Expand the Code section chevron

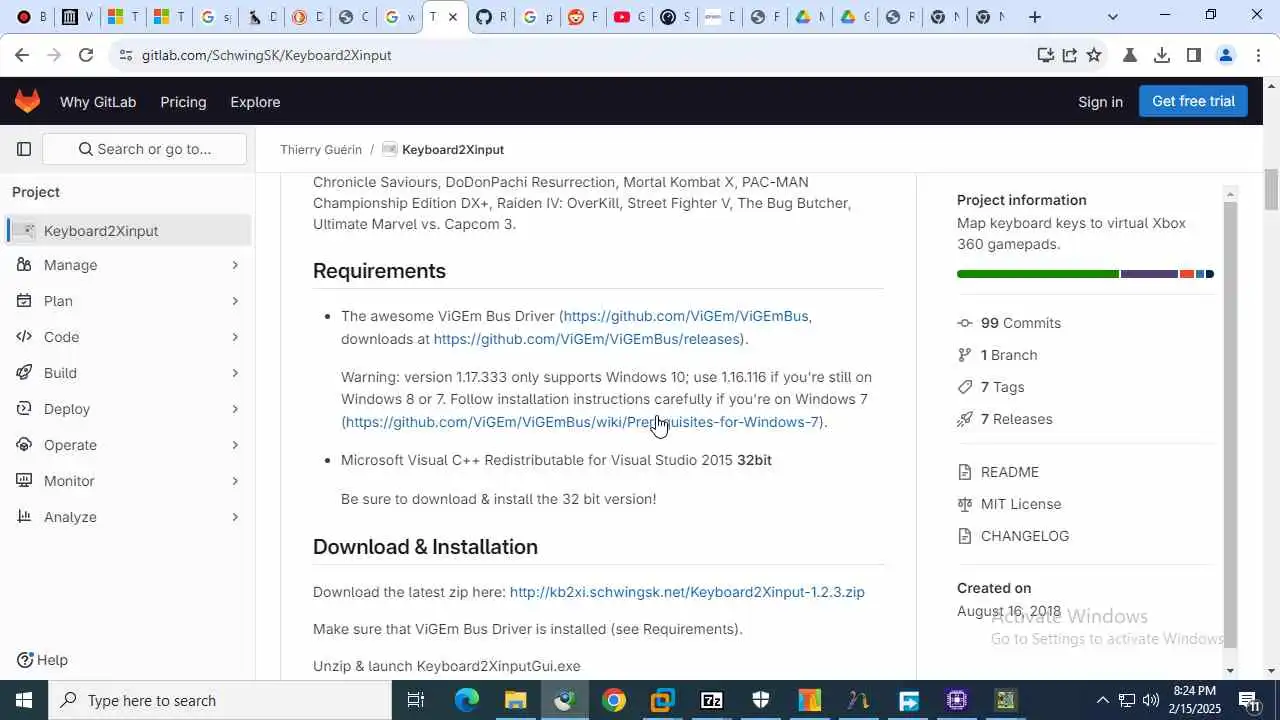click(235, 337)
